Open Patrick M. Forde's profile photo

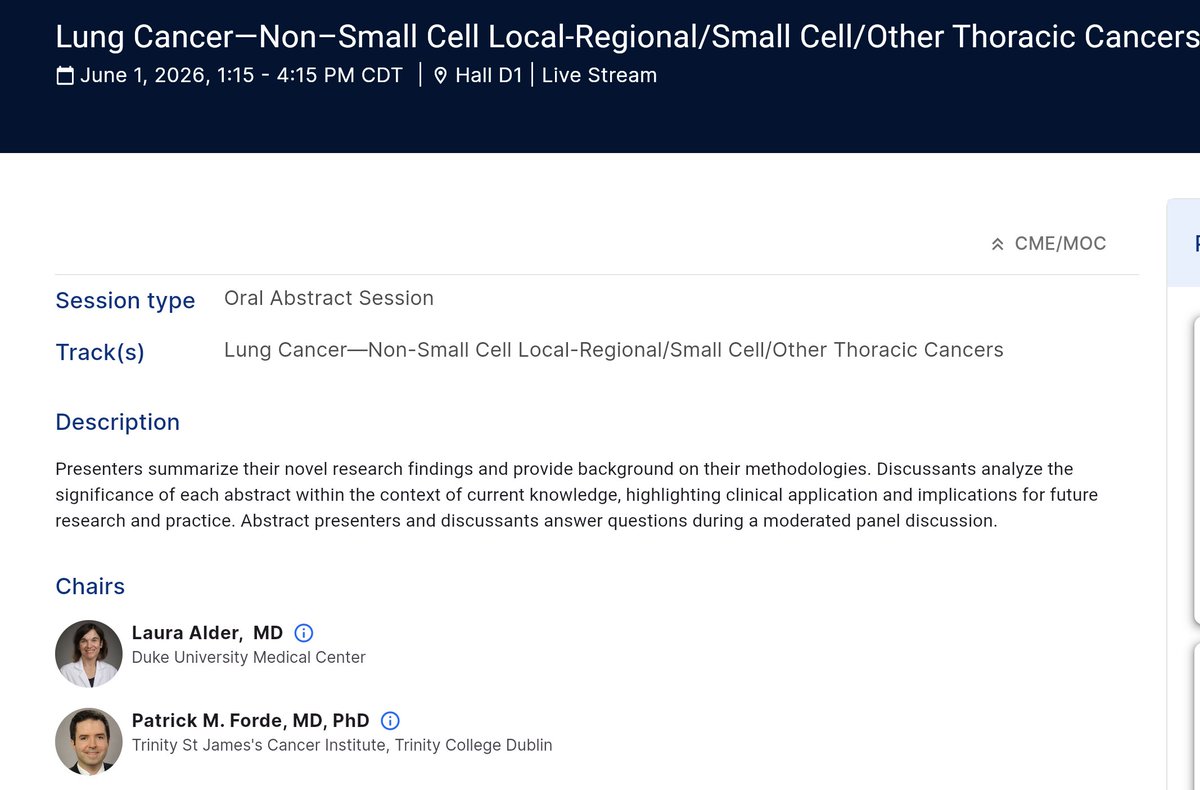(89, 741)
